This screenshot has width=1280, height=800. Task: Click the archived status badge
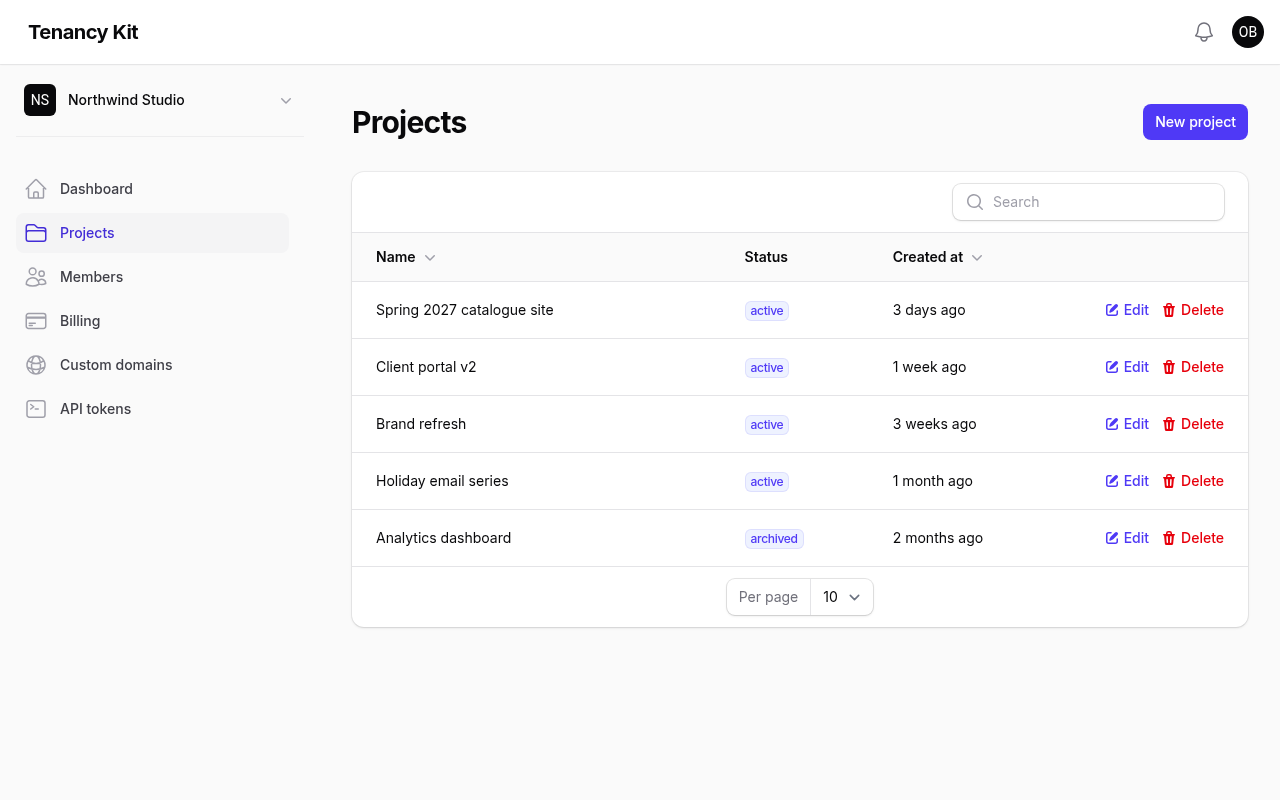[x=774, y=539]
